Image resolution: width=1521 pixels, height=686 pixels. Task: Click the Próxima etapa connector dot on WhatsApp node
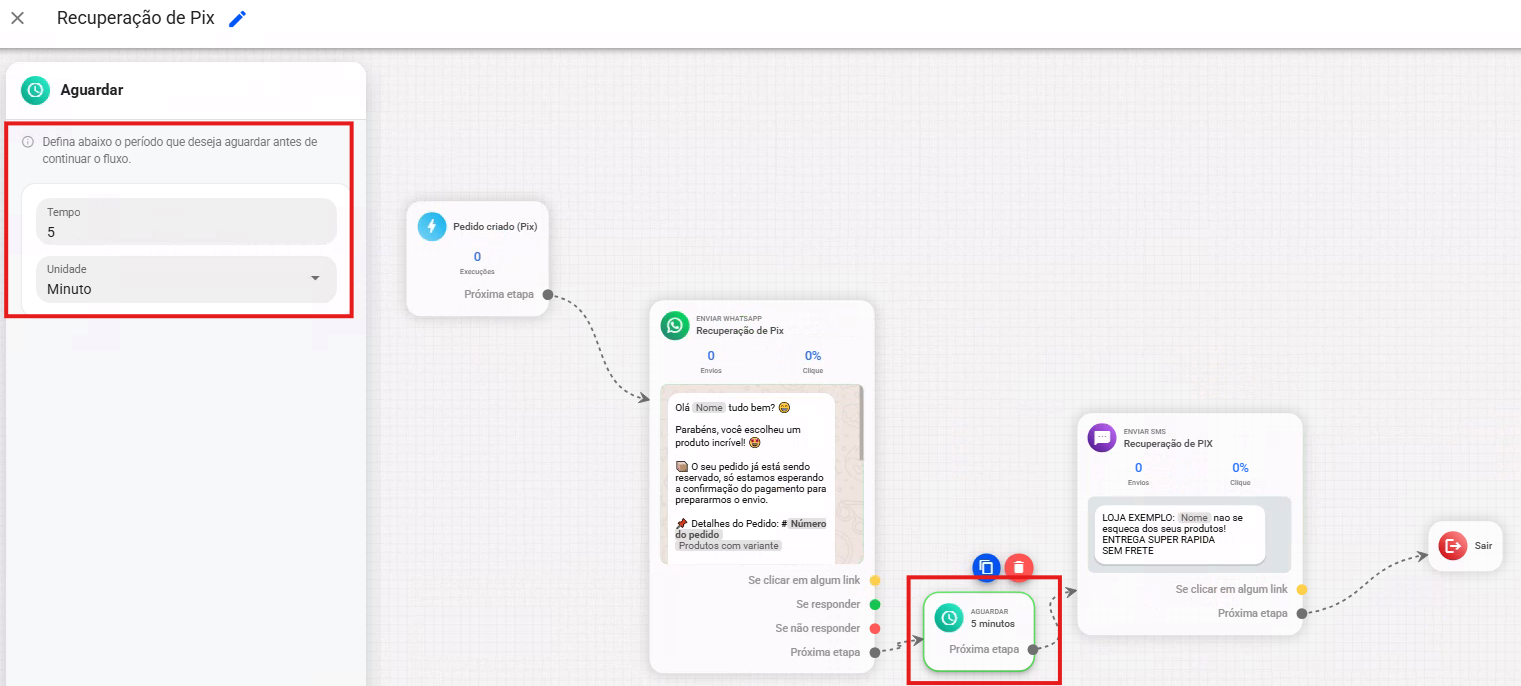tap(874, 652)
